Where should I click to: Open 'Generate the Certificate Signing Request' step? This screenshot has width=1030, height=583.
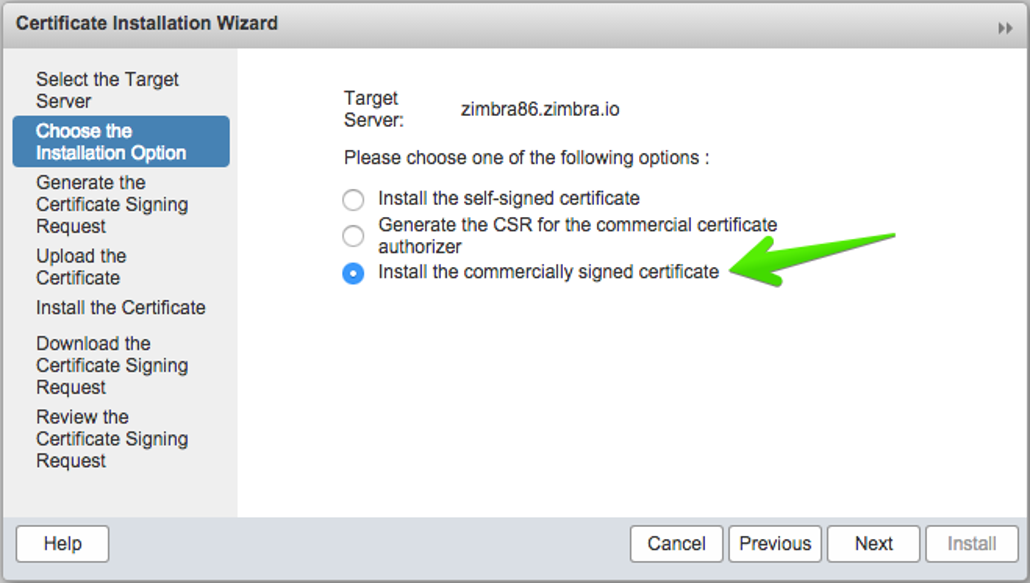112,204
